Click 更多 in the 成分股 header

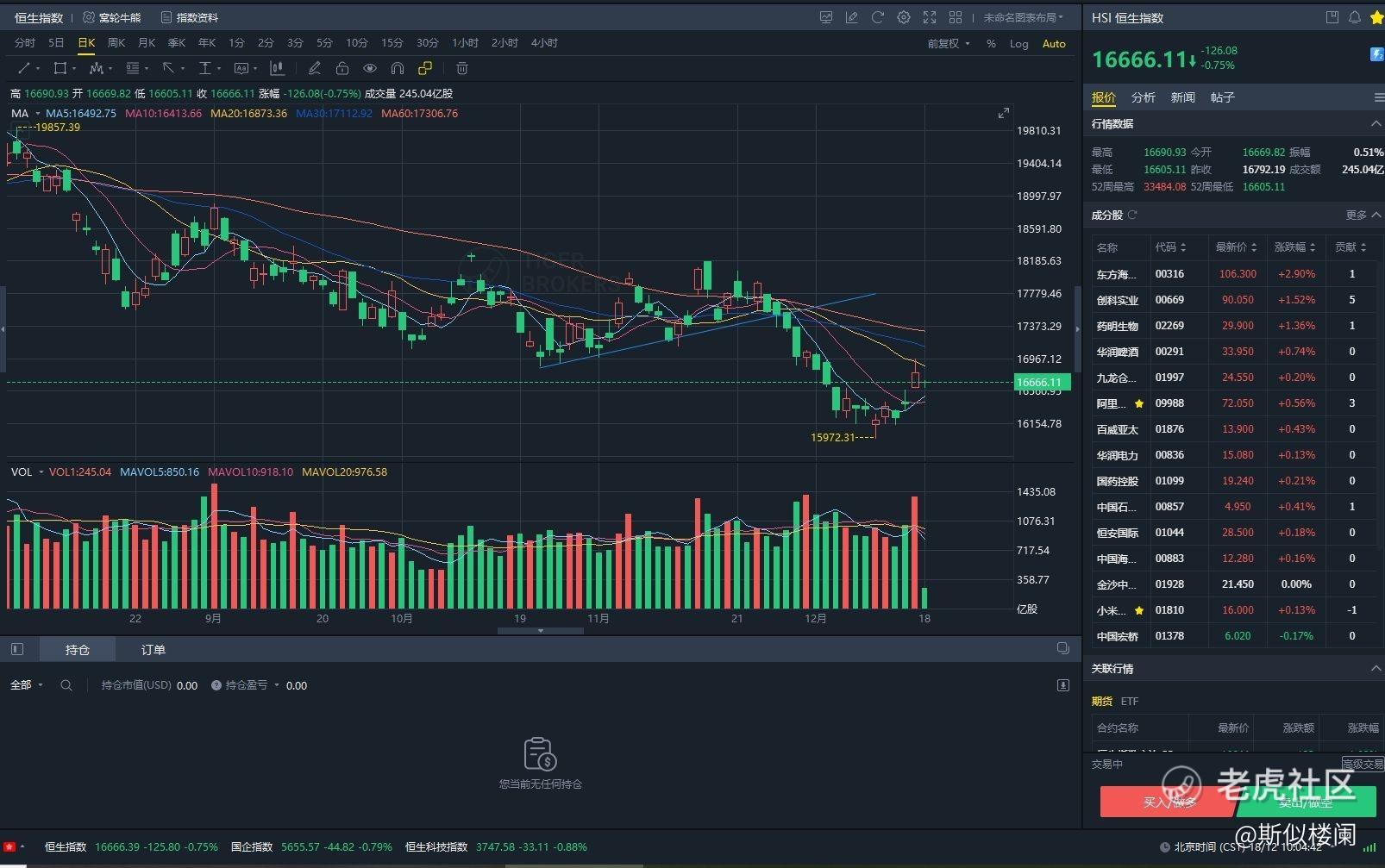click(x=1357, y=215)
